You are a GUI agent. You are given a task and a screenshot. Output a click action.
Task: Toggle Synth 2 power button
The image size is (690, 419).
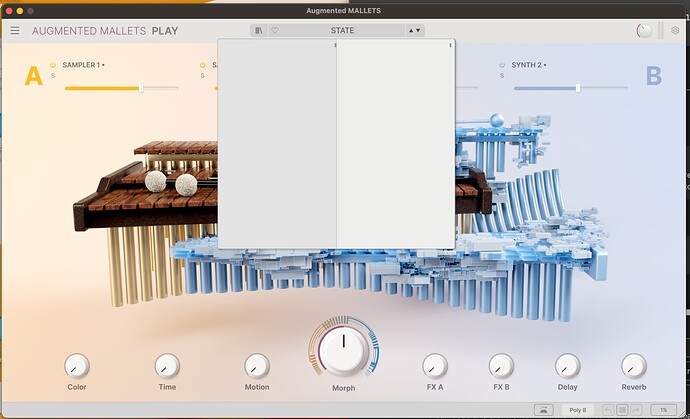(x=502, y=65)
